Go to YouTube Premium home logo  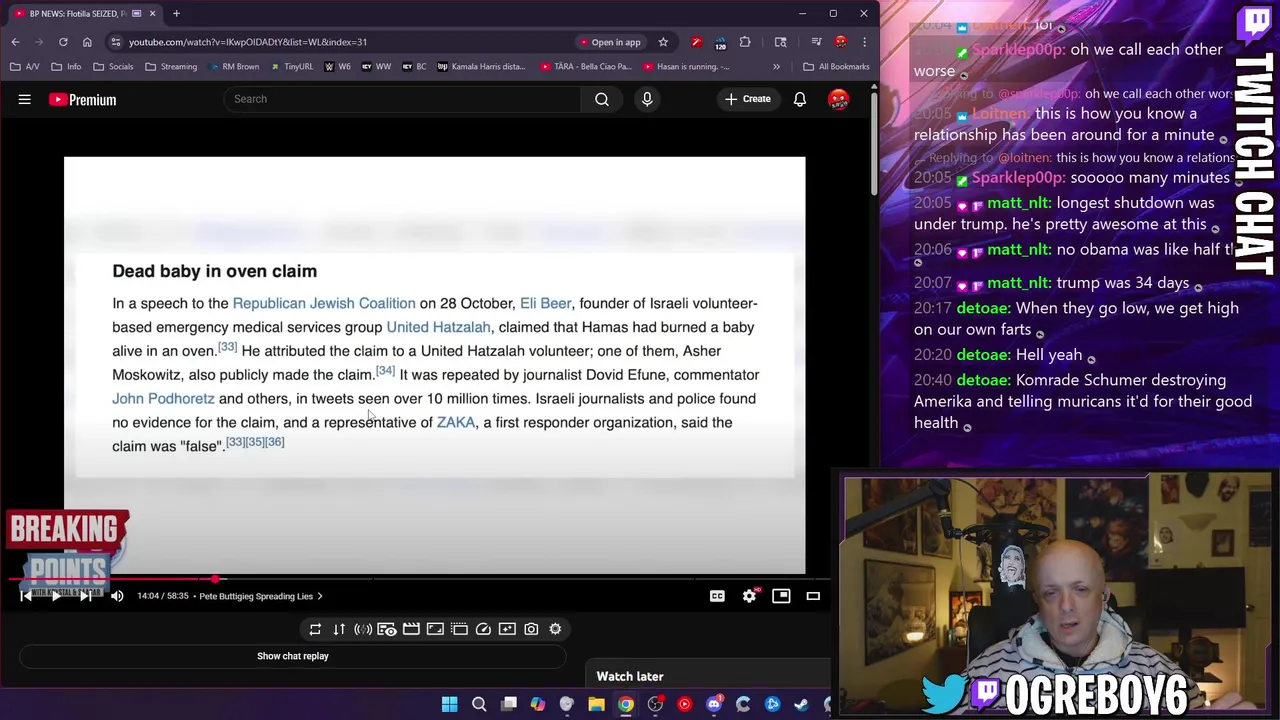tap(82, 99)
